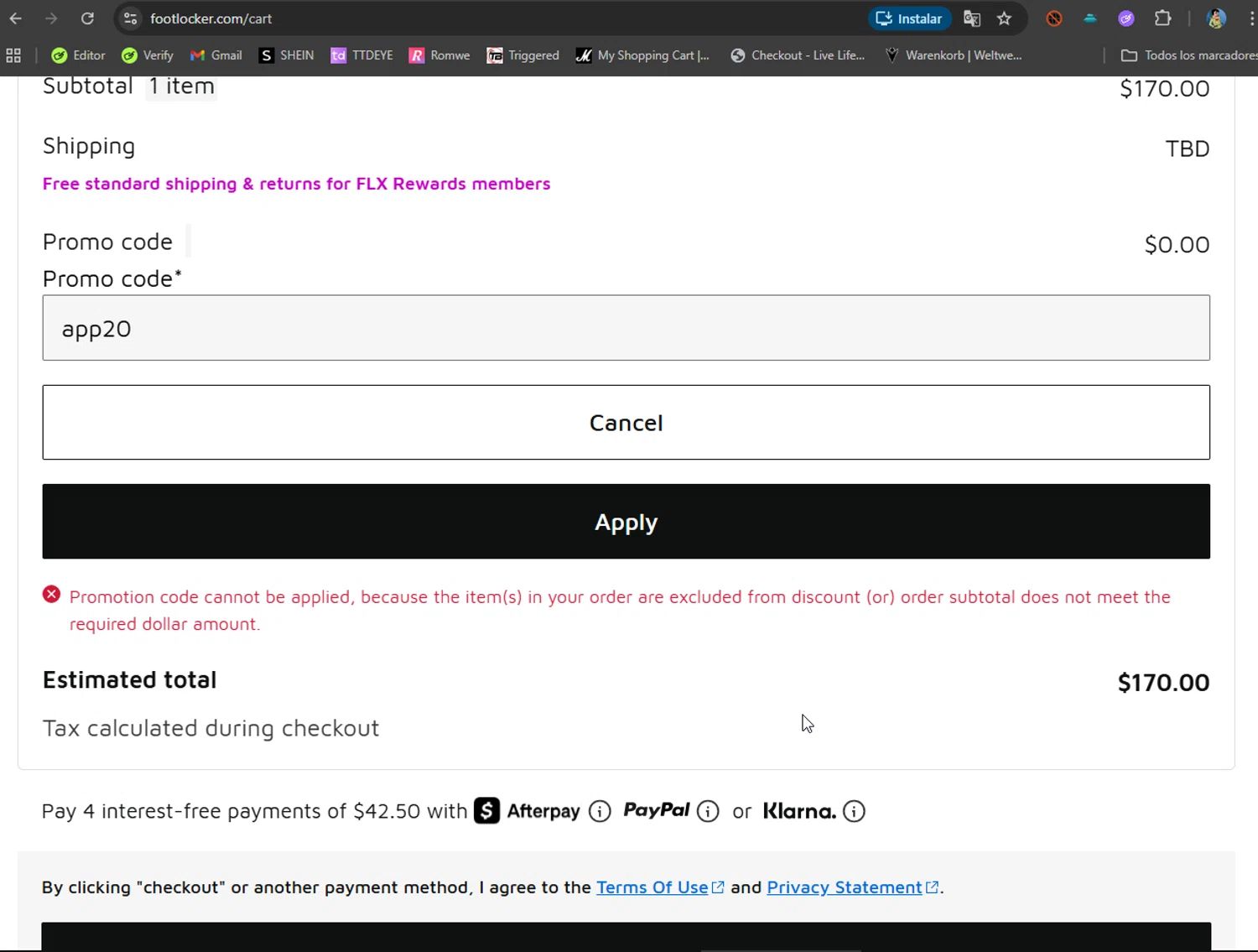Click the red blocker extension icon
This screenshot has width=1258, height=952.
(x=1054, y=18)
